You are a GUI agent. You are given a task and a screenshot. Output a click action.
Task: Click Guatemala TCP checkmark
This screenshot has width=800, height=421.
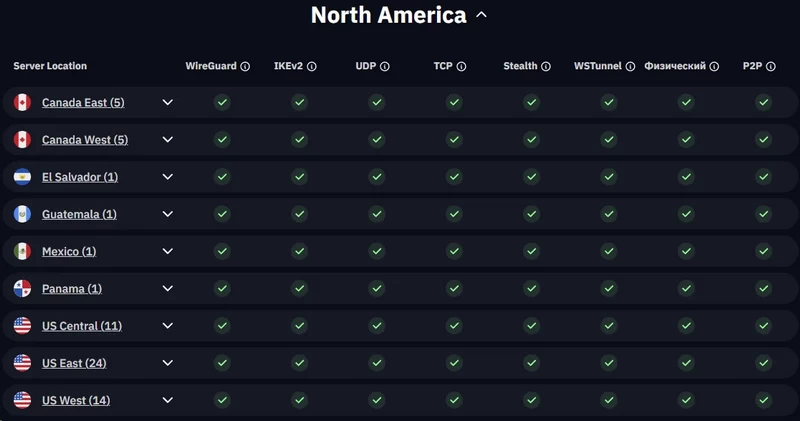pos(454,214)
